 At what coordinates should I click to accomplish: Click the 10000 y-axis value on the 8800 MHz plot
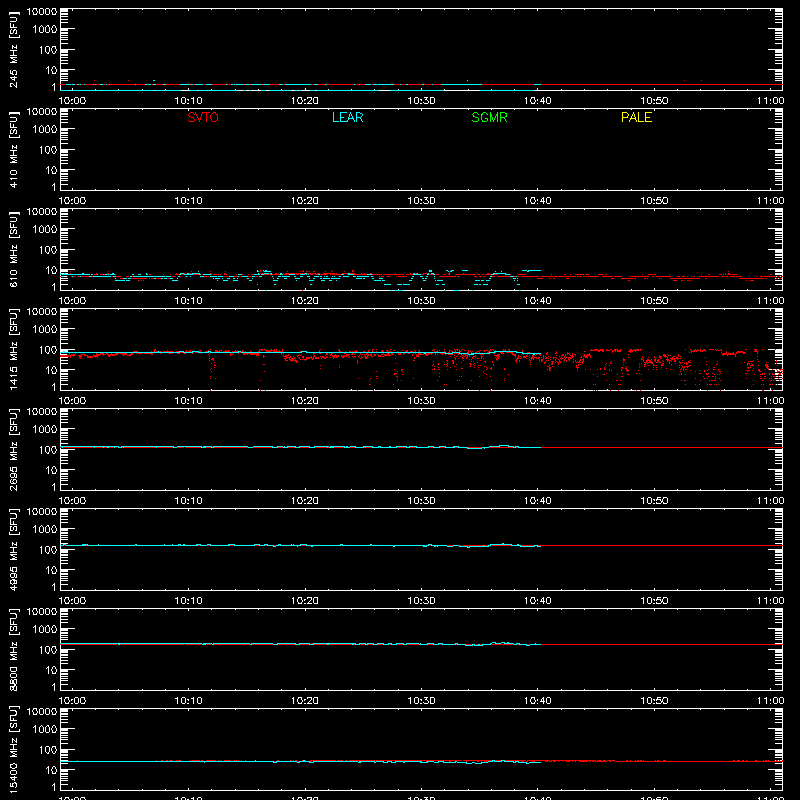pyautogui.click(x=42, y=612)
